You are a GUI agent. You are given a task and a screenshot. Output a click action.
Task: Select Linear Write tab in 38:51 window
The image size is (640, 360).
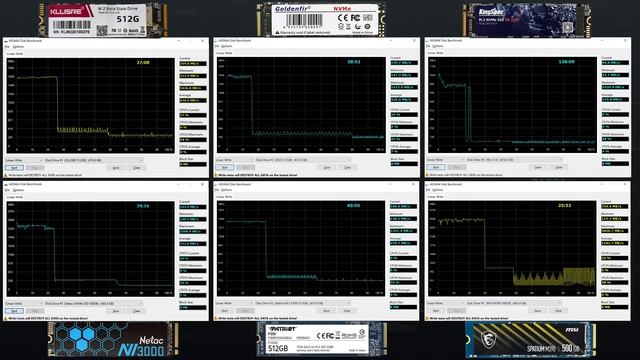224,53
